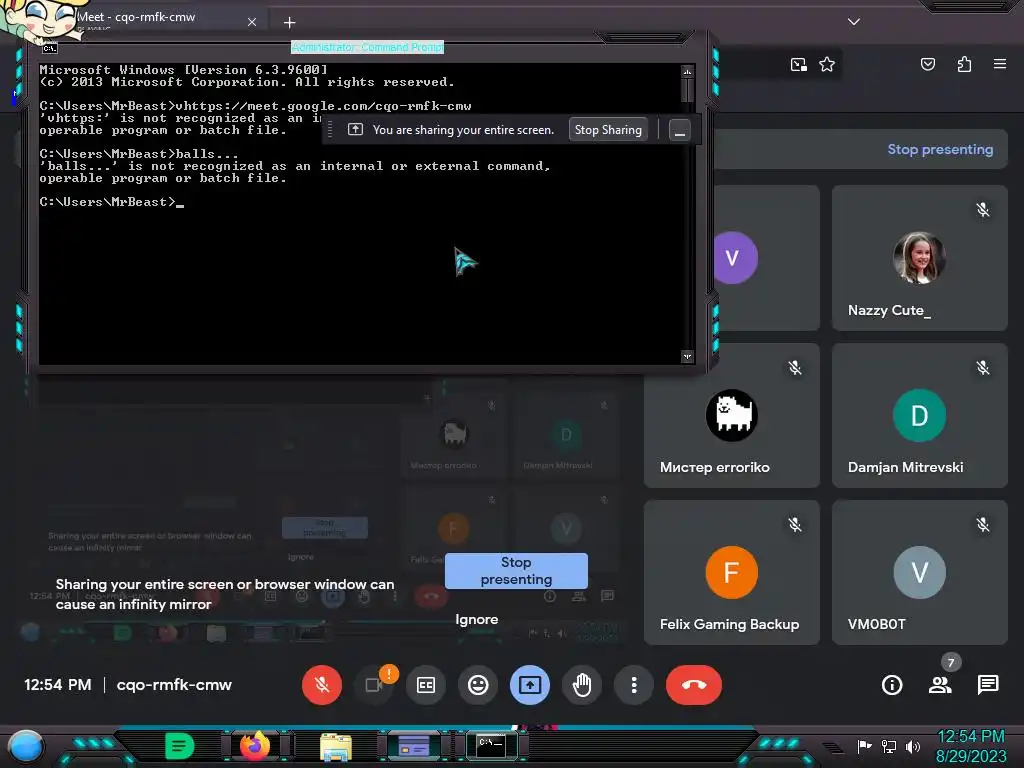This screenshot has height=768, width=1024.
Task: Raise hand in the meeting
Action: pyautogui.click(x=582, y=685)
